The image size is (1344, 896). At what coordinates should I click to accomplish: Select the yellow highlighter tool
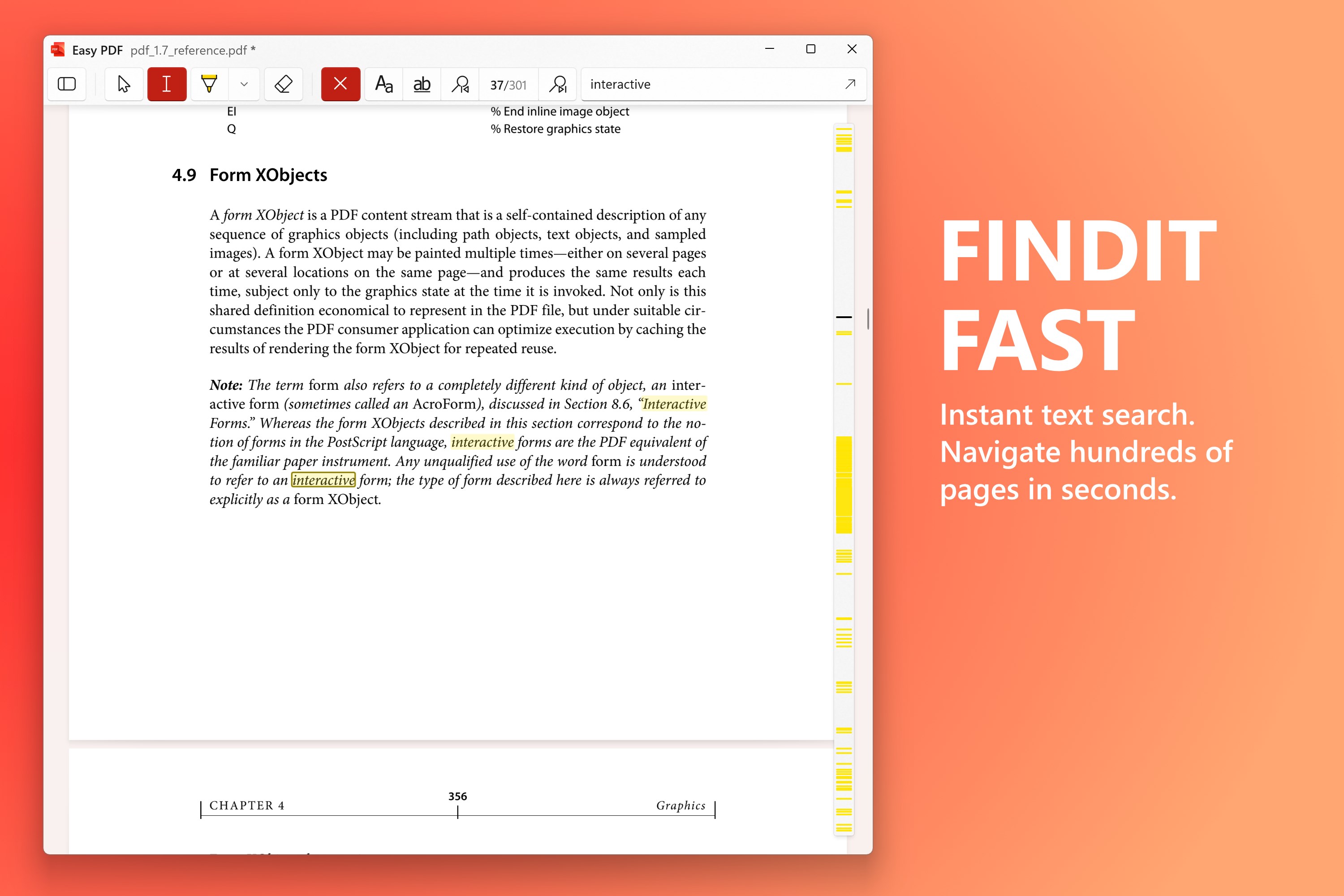pos(210,84)
